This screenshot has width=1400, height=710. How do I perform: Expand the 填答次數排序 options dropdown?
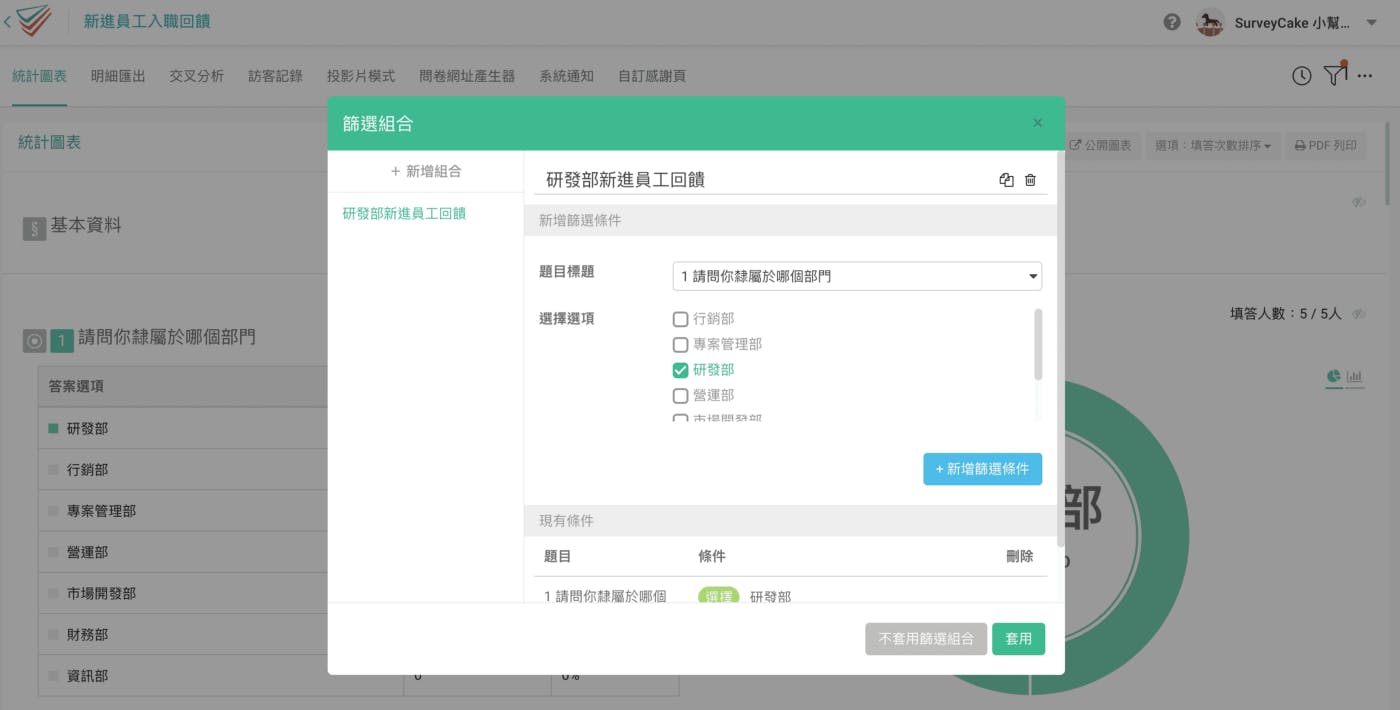click(x=1212, y=146)
